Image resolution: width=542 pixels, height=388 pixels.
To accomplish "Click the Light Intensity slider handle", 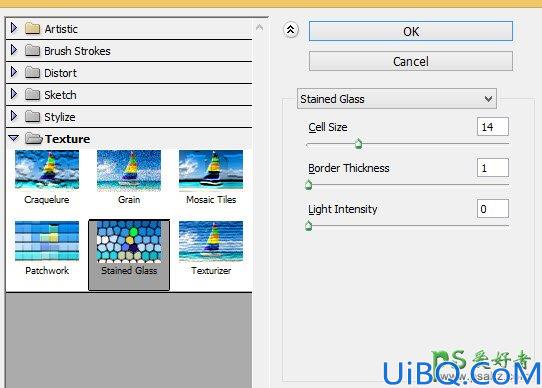I will (x=309, y=226).
